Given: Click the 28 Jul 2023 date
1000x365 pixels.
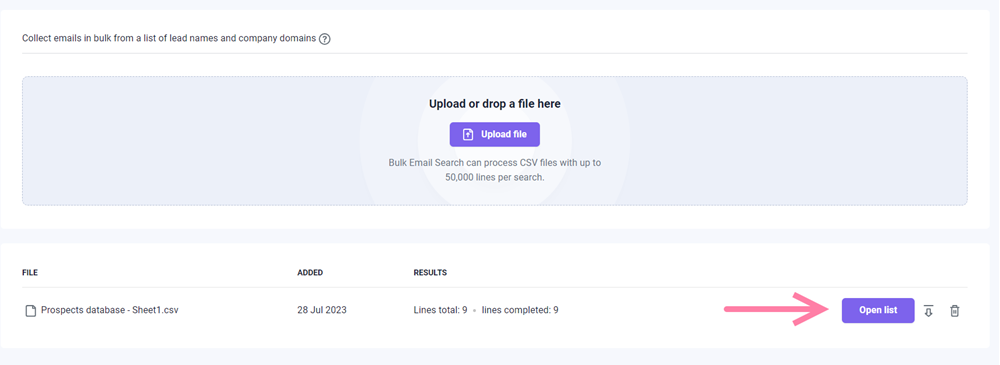Looking at the screenshot, I should pyautogui.click(x=321, y=310).
